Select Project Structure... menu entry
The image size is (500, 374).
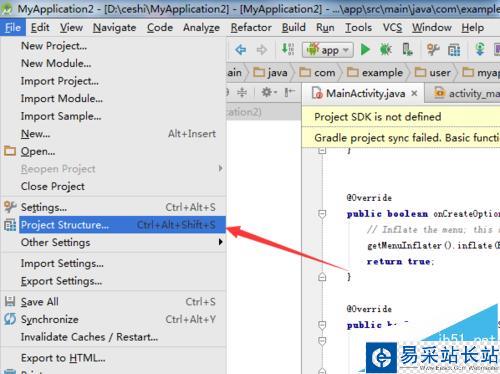click(x=113, y=225)
